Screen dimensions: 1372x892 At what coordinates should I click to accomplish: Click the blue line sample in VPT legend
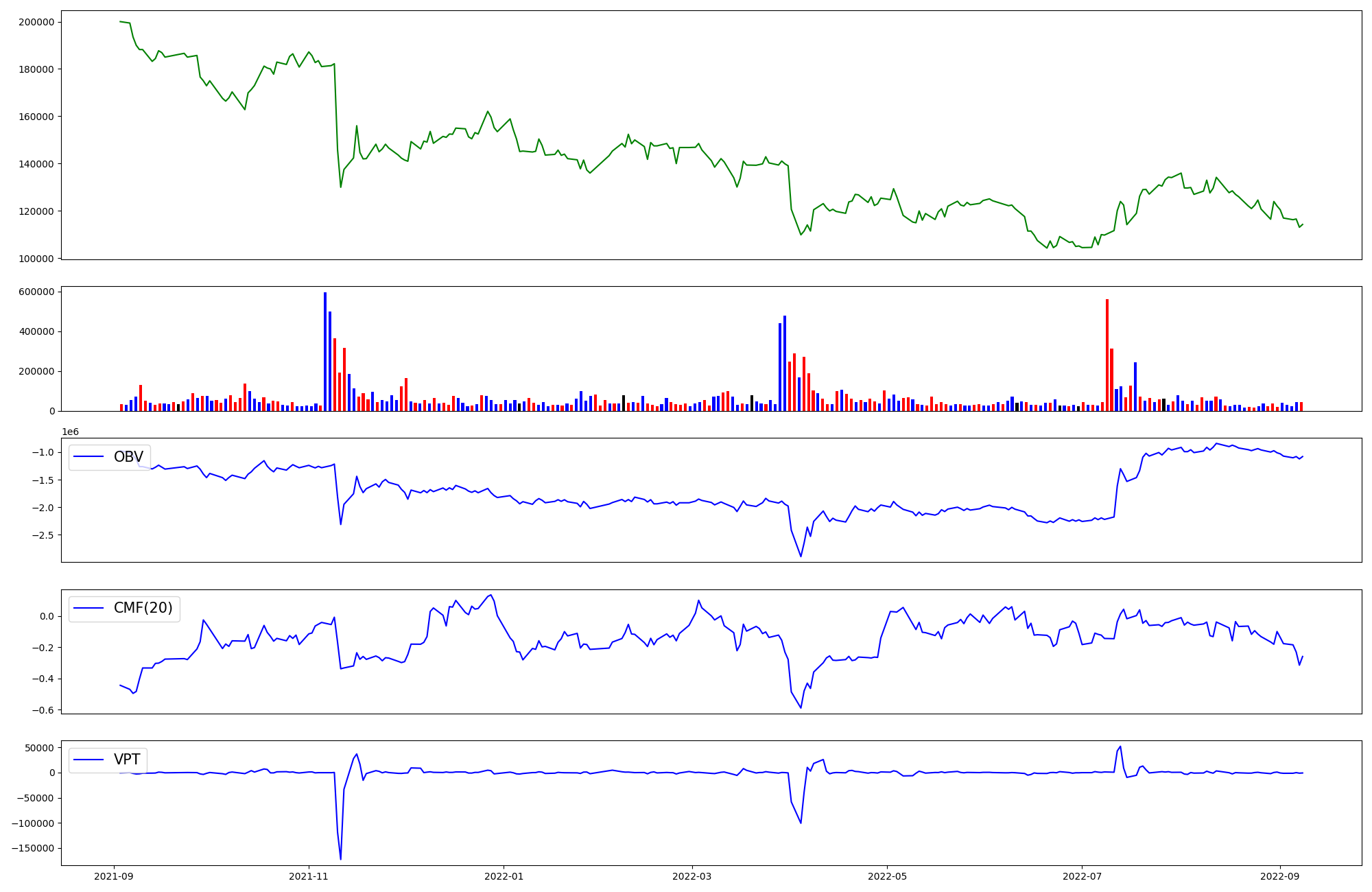click(x=88, y=760)
